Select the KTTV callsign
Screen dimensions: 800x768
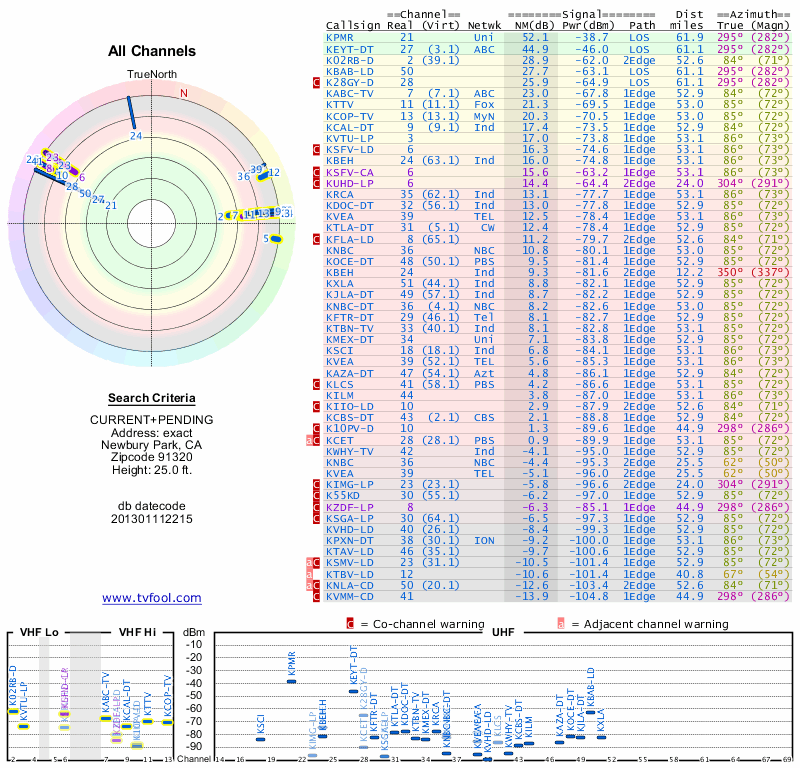[338, 105]
